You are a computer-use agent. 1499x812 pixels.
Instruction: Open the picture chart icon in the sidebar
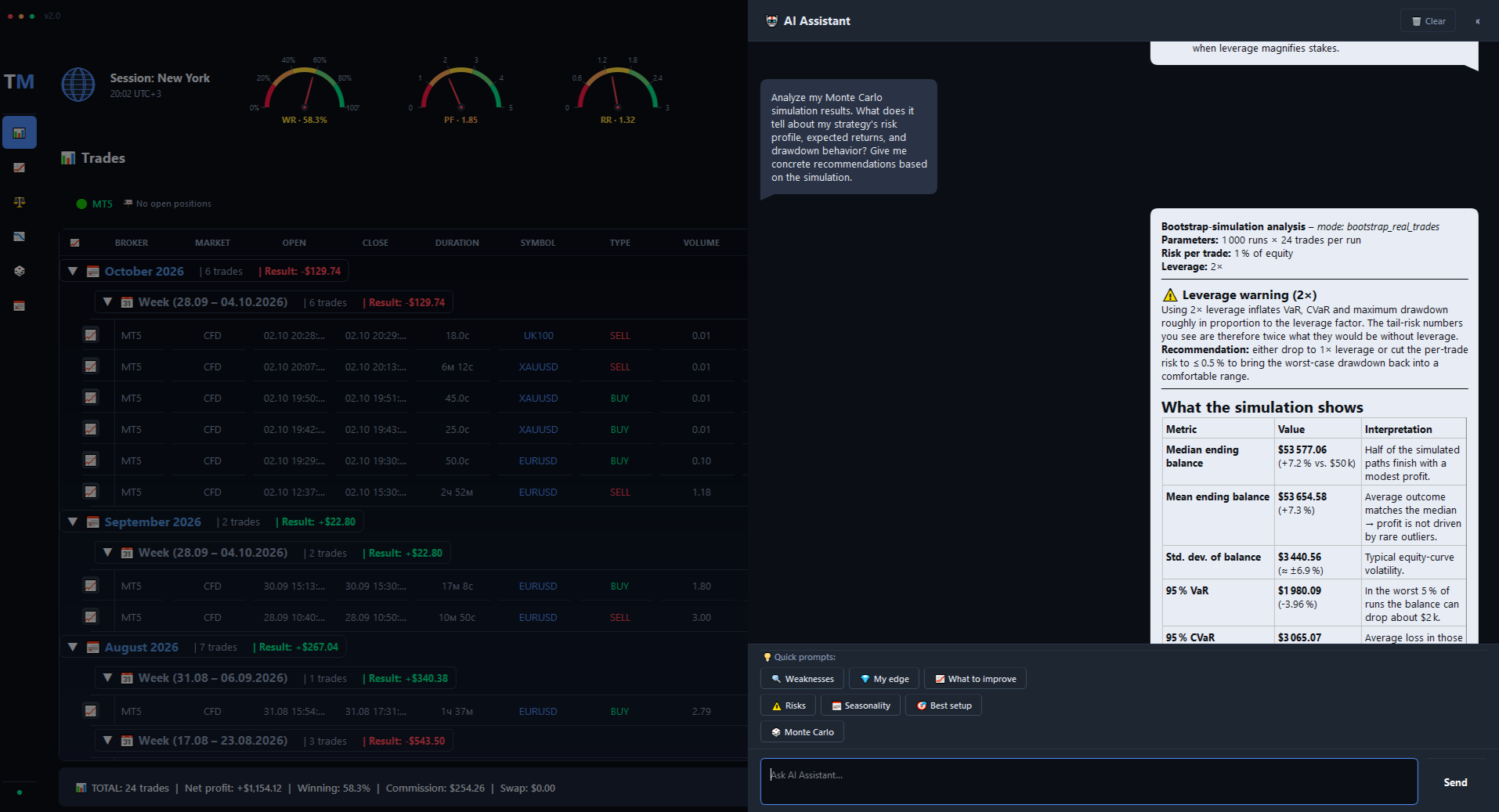pyautogui.click(x=20, y=236)
